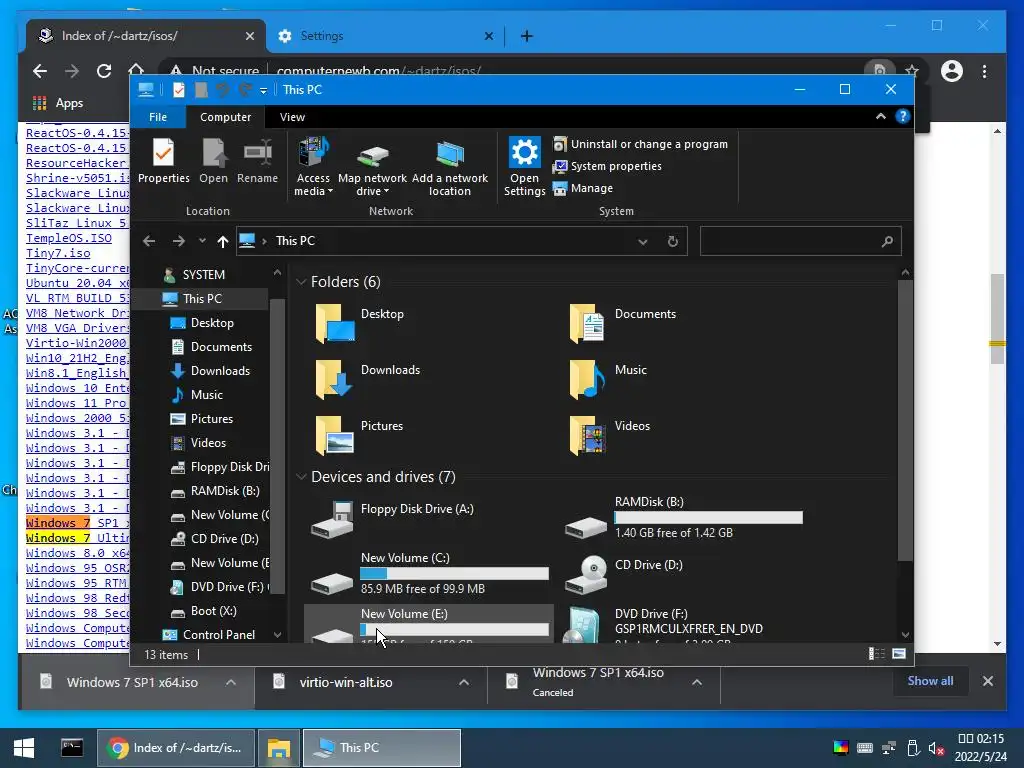Screen dimensions: 1024x768
Task: Select the RAMDisk (B:) drive icon
Action: click(x=586, y=526)
